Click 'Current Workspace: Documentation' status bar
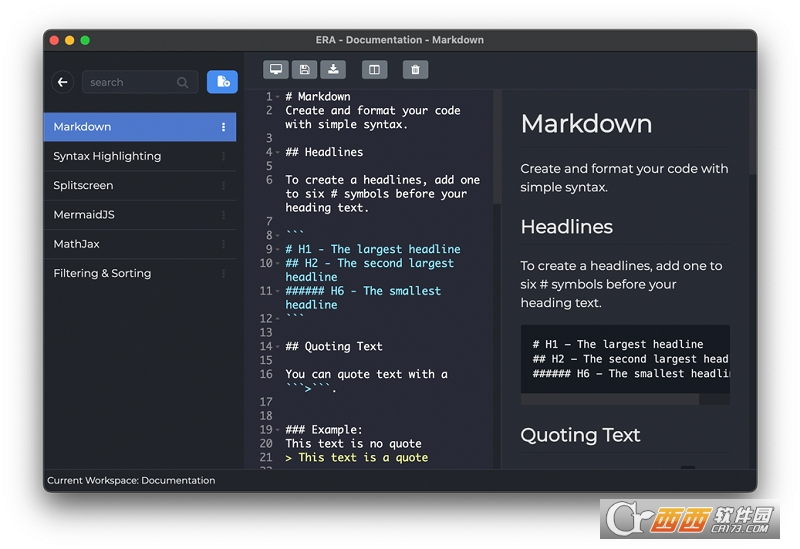 pos(131,481)
